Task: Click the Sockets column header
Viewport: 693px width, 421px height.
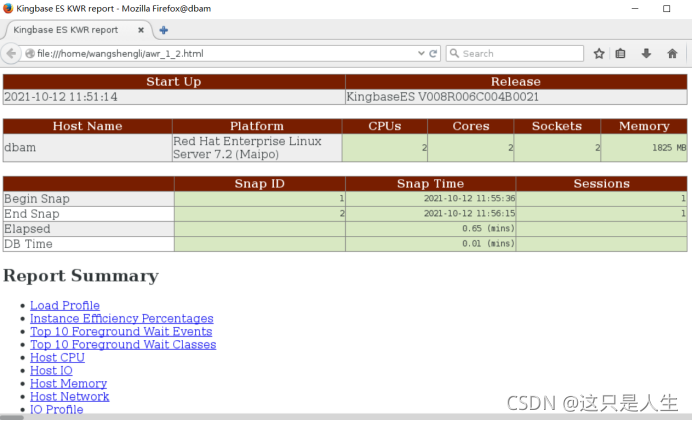Action: pyautogui.click(x=557, y=126)
